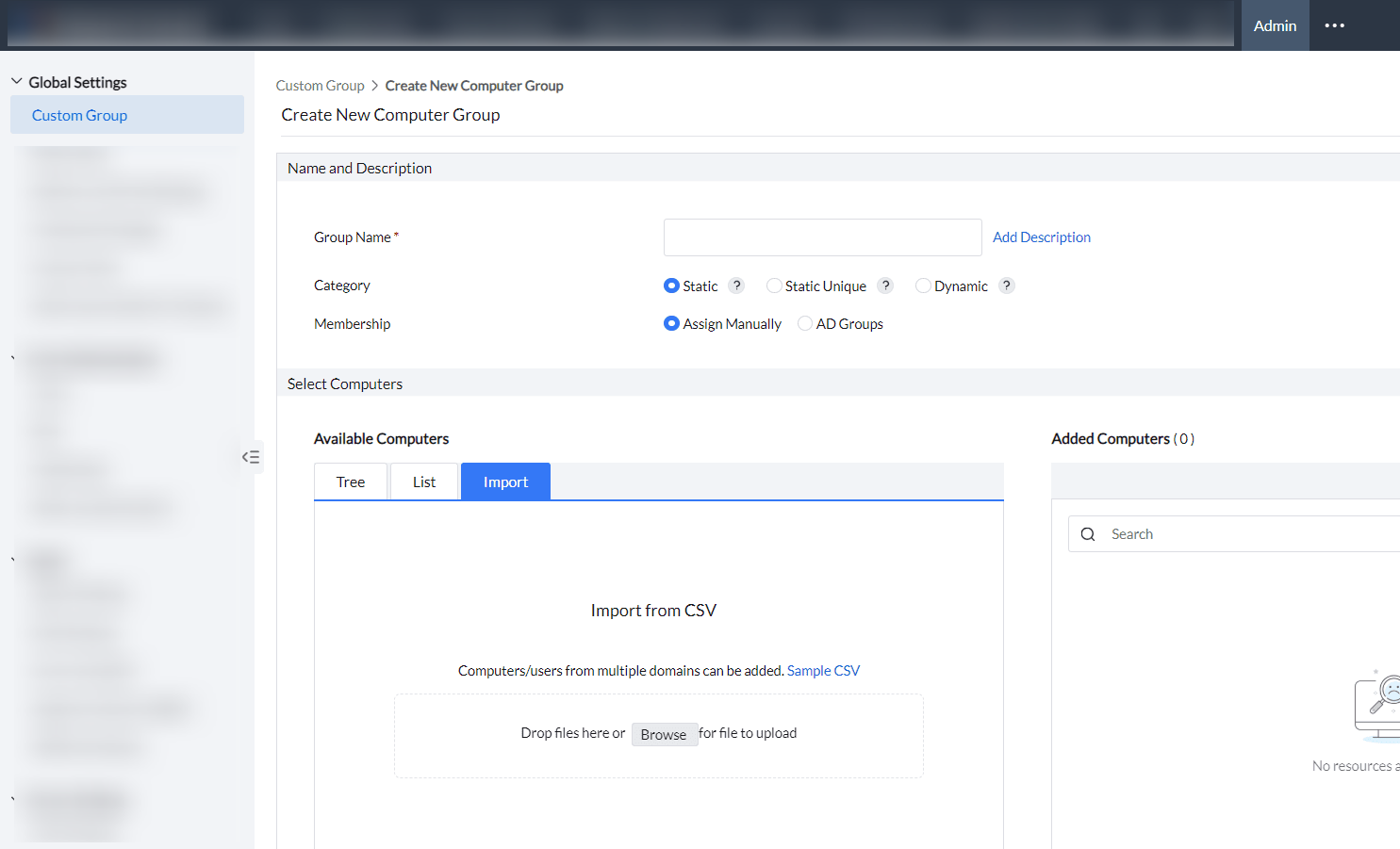Navigate back via Custom Group breadcrumb
This screenshot has height=849, width=1400.
320,85
